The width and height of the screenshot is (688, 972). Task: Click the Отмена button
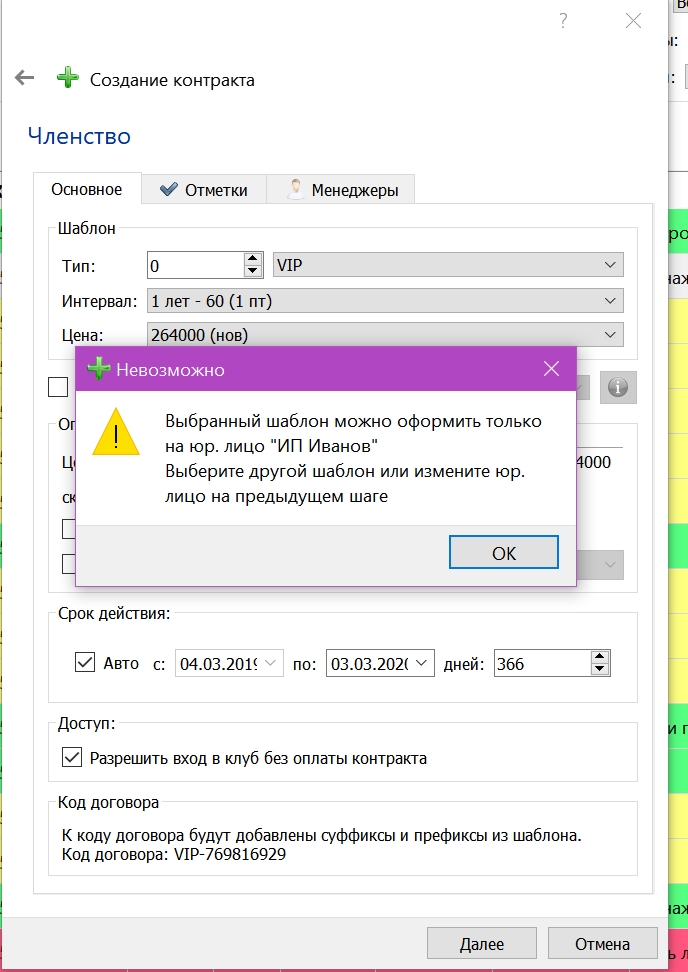(602, 944)
